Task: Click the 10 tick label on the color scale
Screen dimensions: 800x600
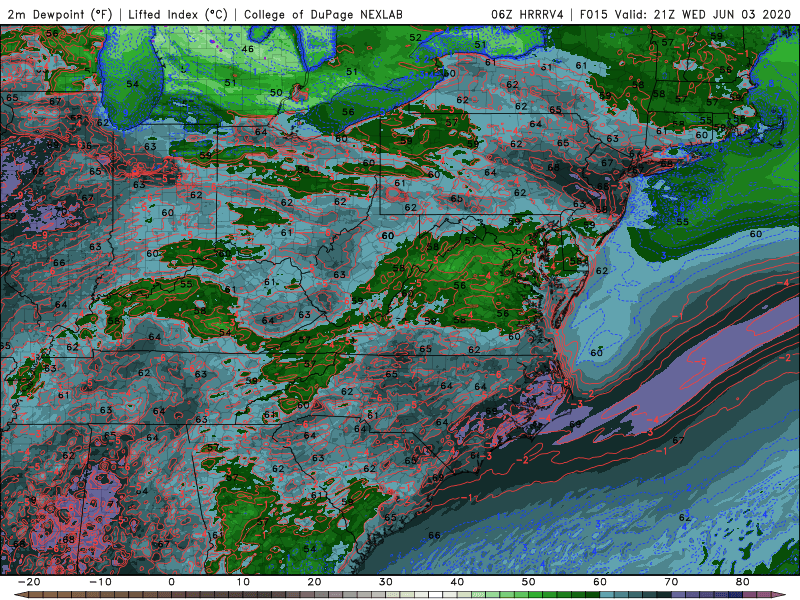Action: pos(243,582)
